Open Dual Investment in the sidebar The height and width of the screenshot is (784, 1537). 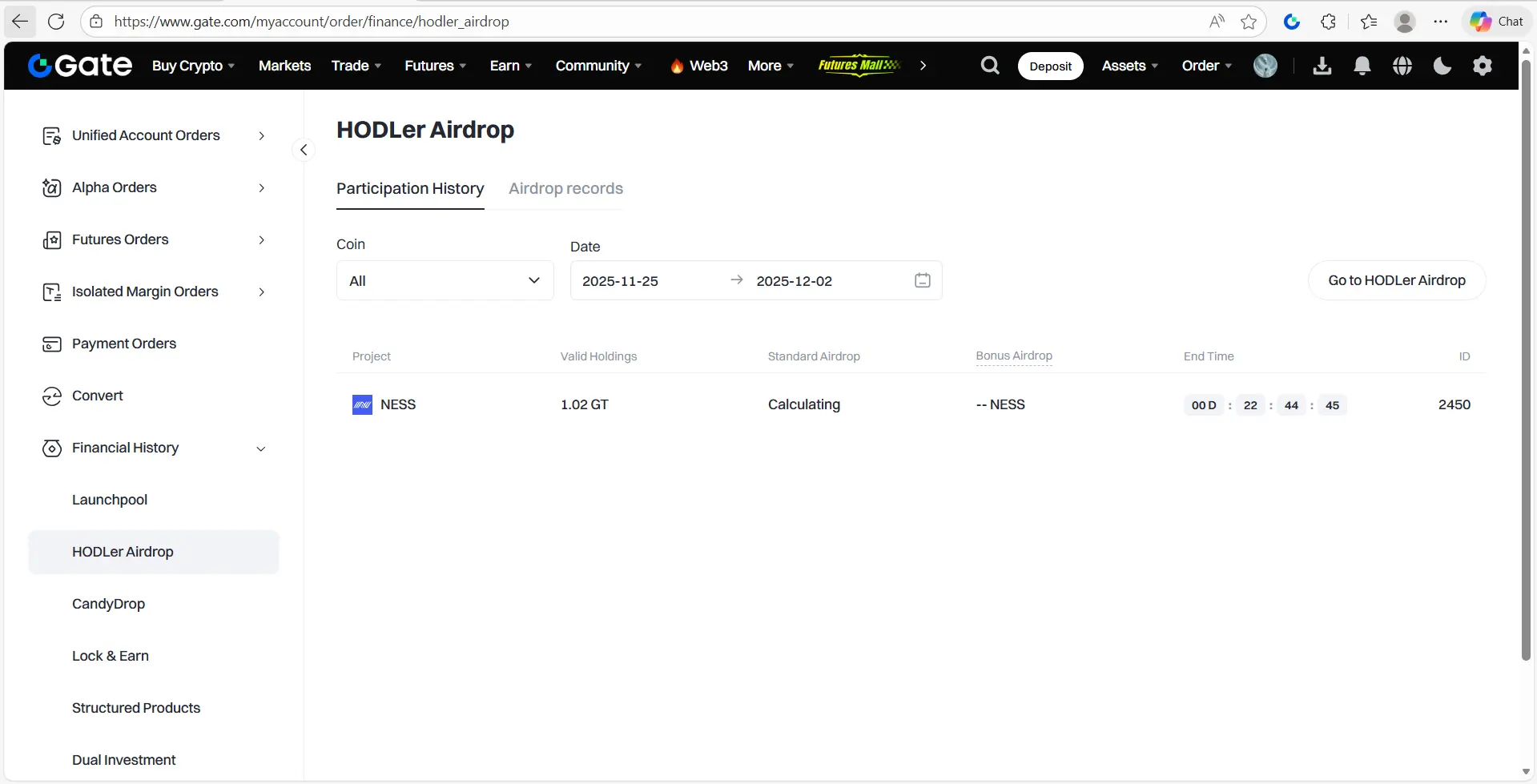[x=124, y=760]
